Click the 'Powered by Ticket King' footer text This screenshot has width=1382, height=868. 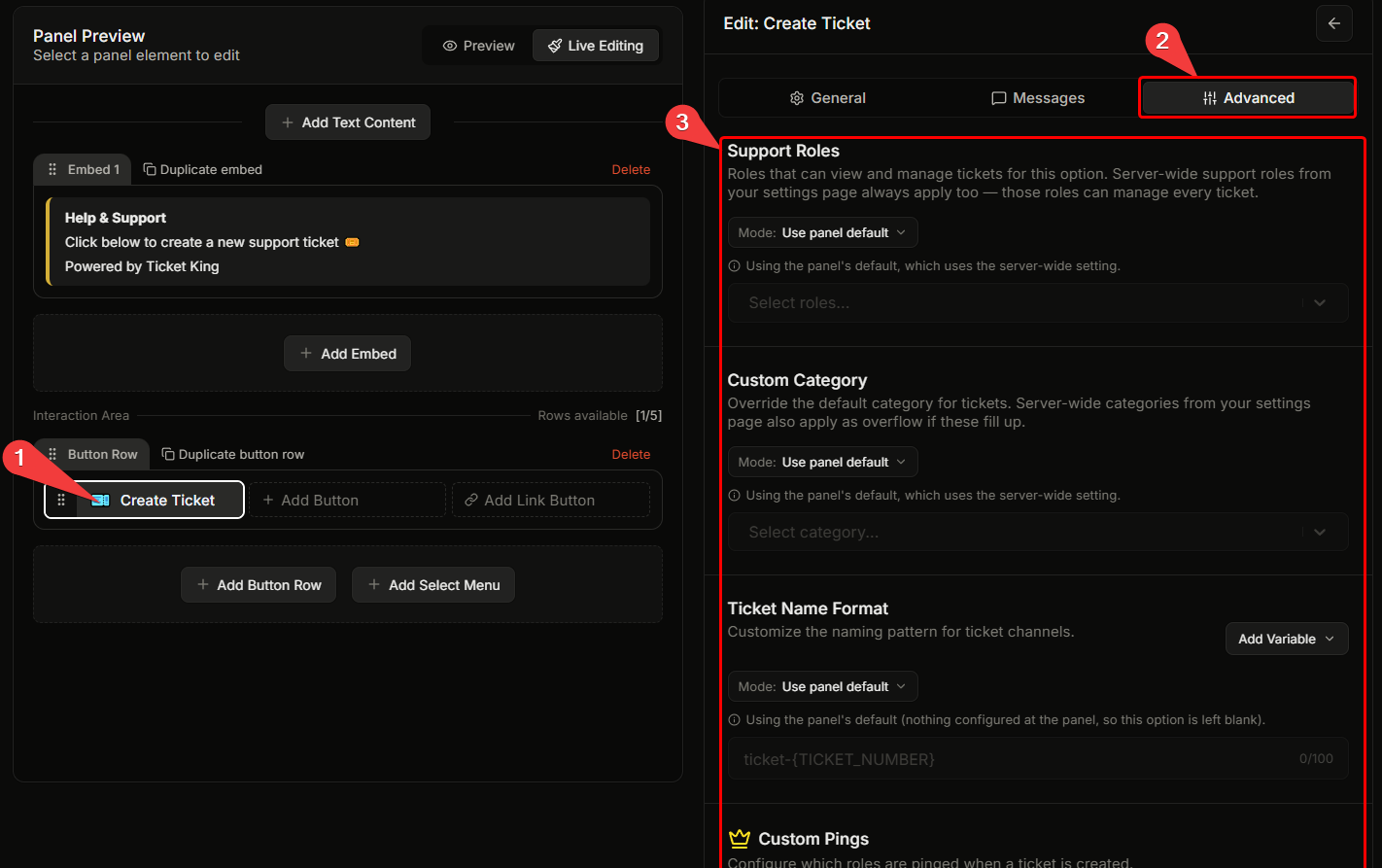tap(142, 266)
